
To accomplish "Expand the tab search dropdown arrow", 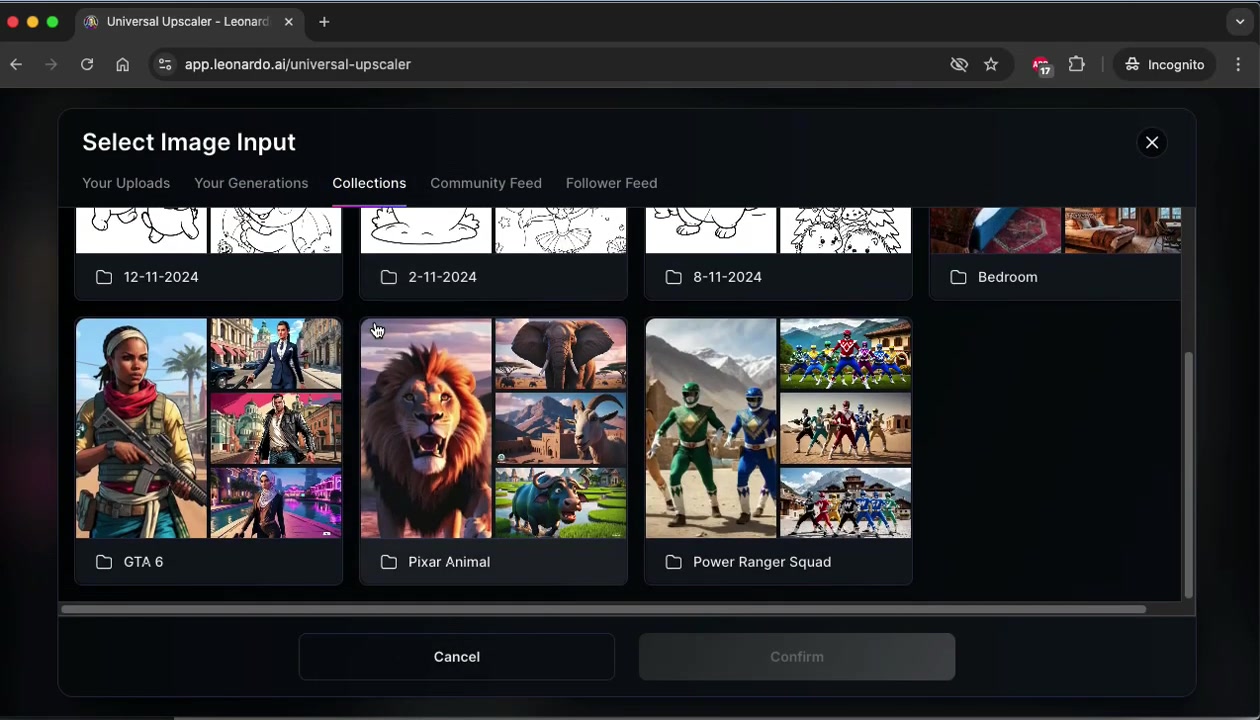I will [x=1240, y=21].
